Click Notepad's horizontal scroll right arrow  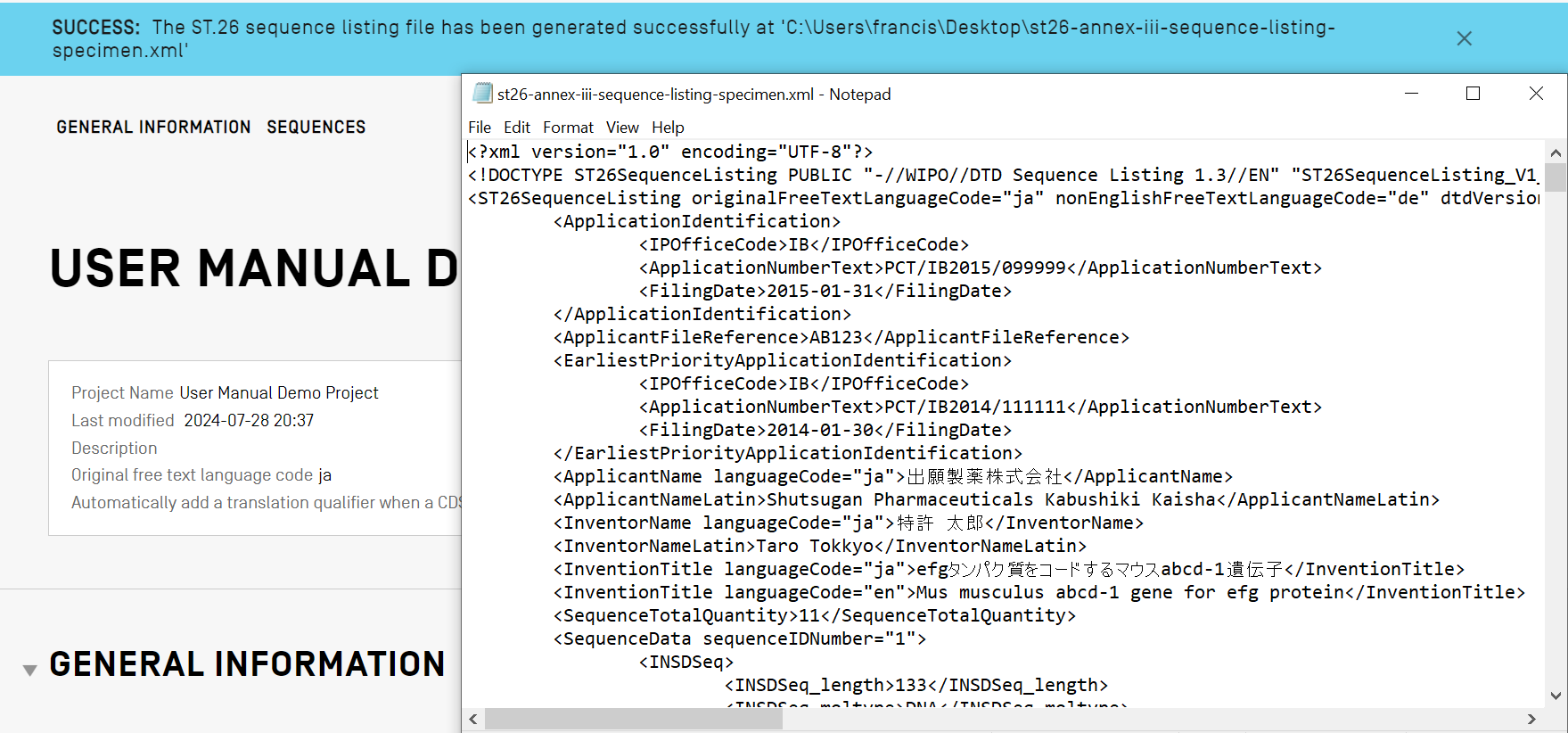coord(1531,719)
